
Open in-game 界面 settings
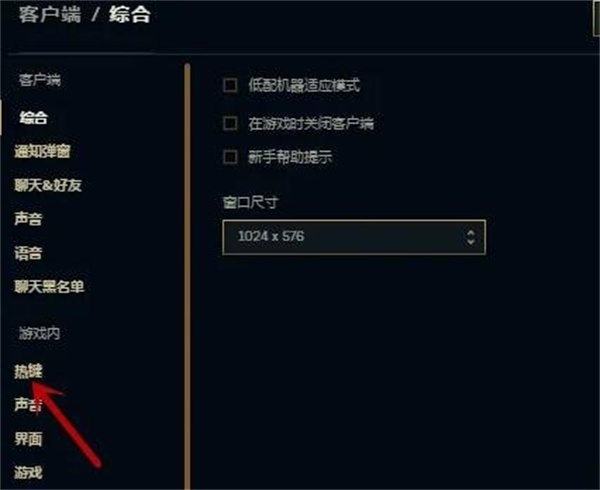(x=28, y=439)
